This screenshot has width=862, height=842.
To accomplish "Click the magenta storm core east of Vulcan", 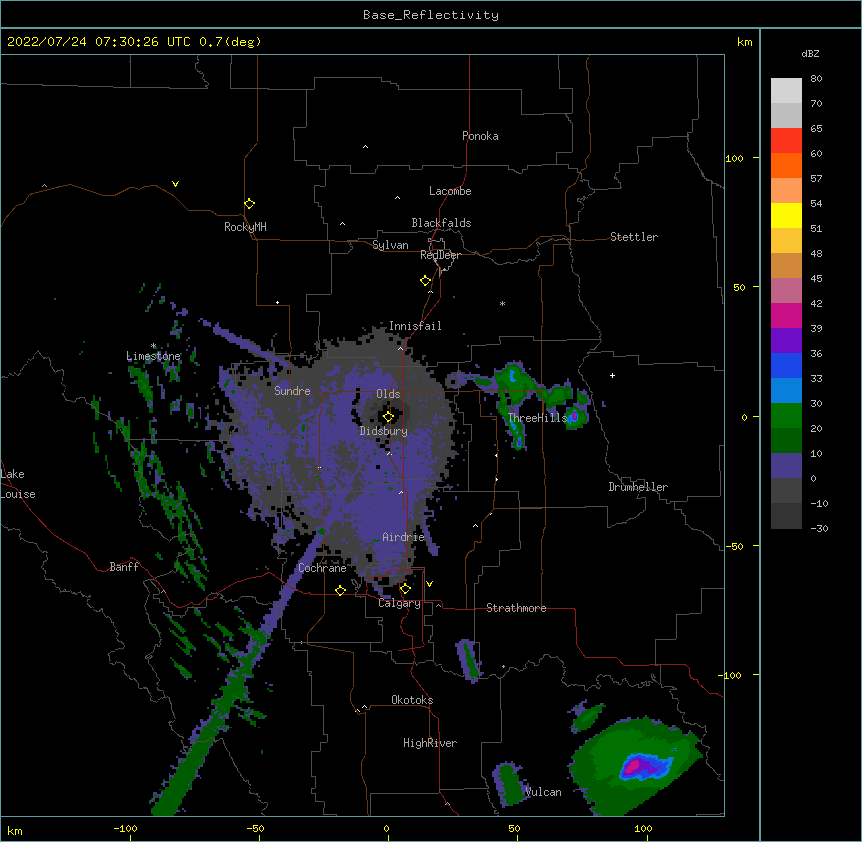I will click(633, 766).
